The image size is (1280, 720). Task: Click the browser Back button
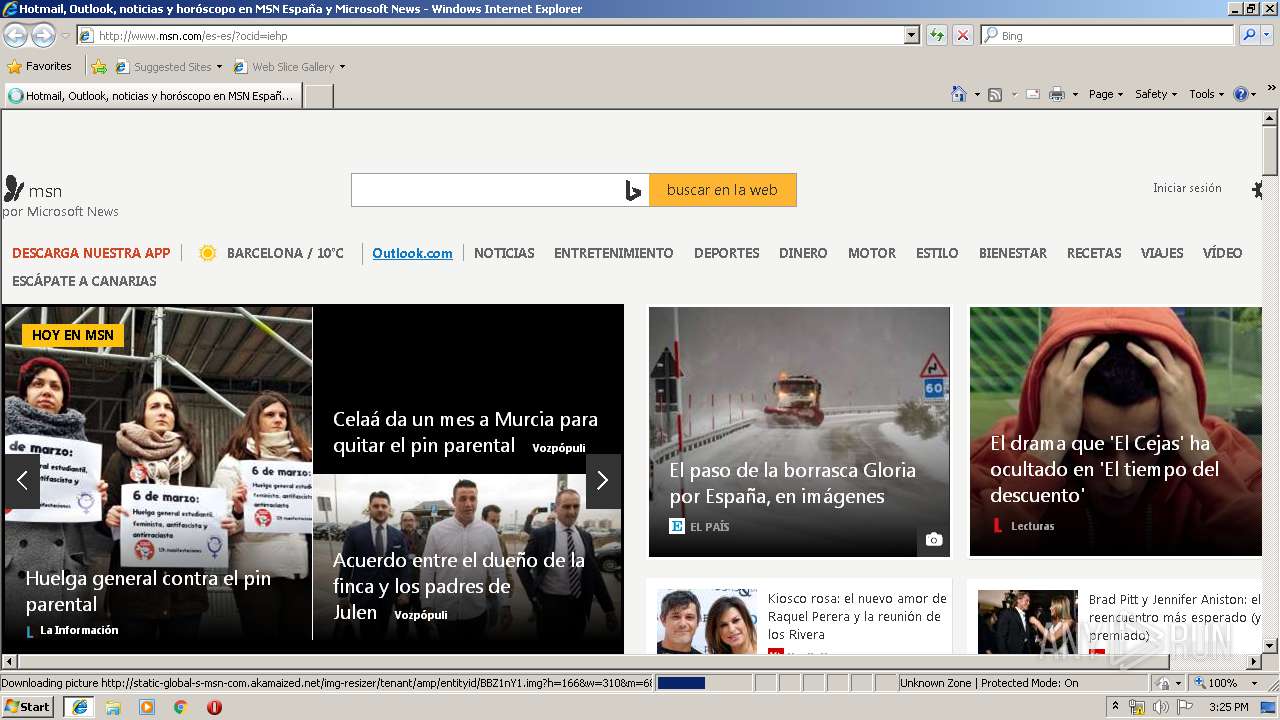click(x=15, y=35)
